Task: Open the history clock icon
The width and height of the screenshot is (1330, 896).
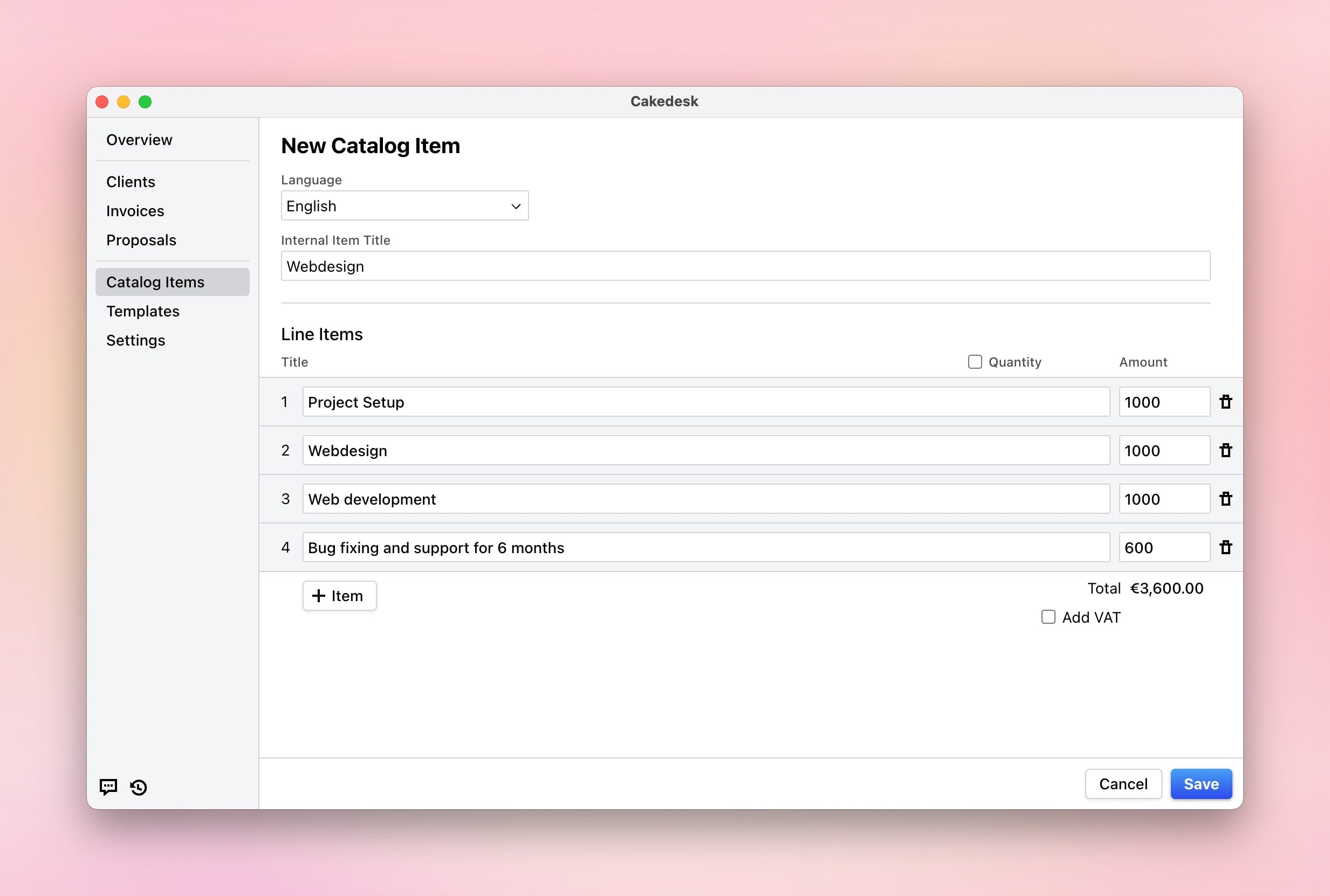Action: point(138,787)
